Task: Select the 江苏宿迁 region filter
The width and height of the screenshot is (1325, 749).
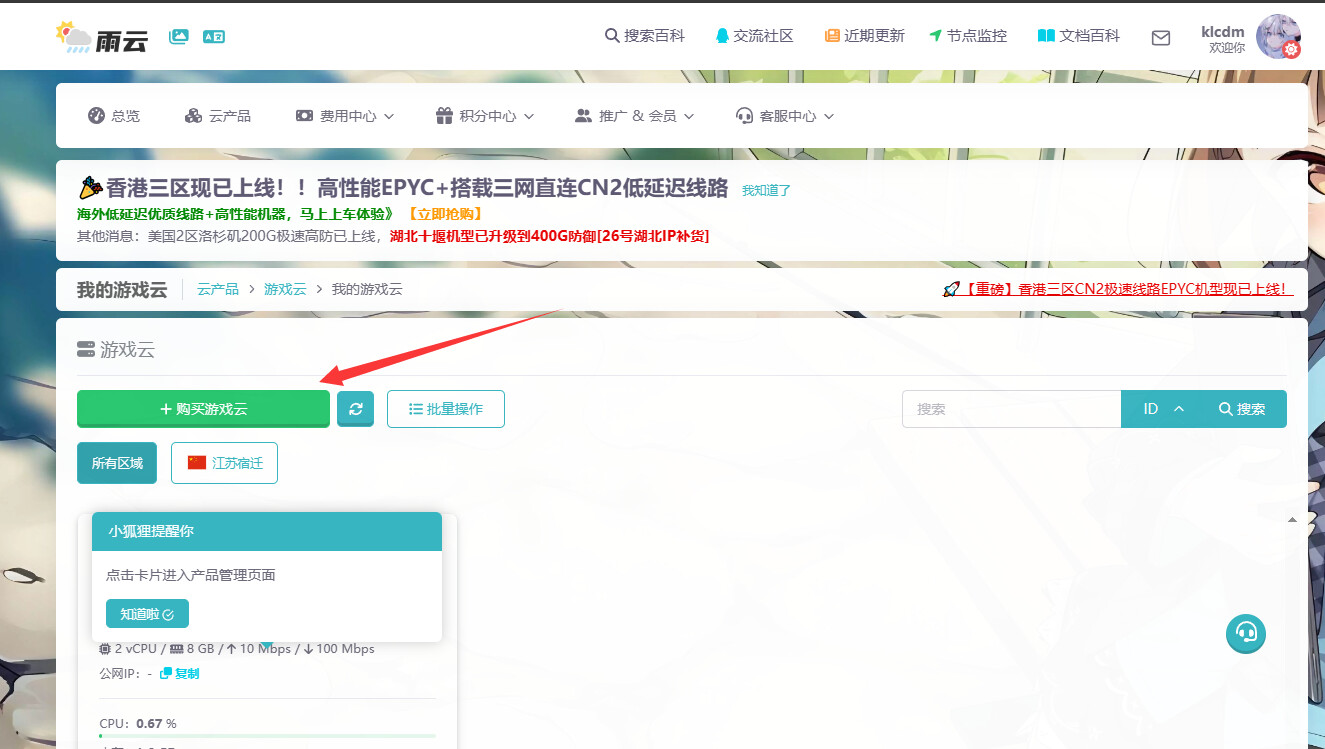Action: (224, 463)
